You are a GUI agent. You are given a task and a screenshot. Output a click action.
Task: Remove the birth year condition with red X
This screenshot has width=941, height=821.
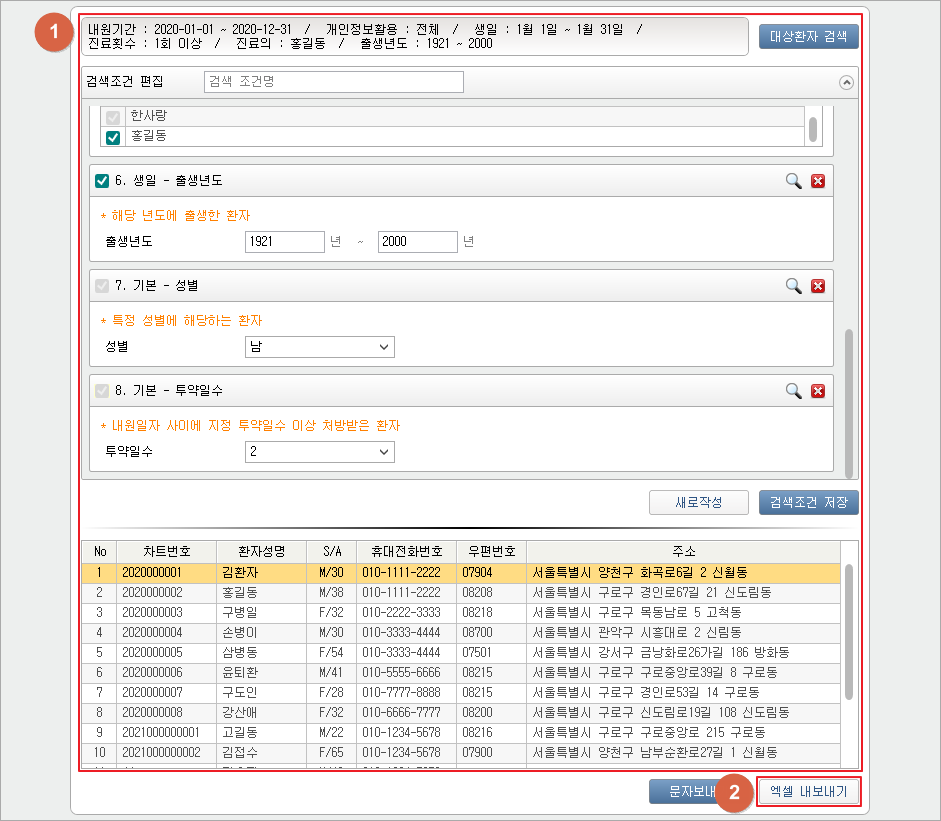(817, 181)
